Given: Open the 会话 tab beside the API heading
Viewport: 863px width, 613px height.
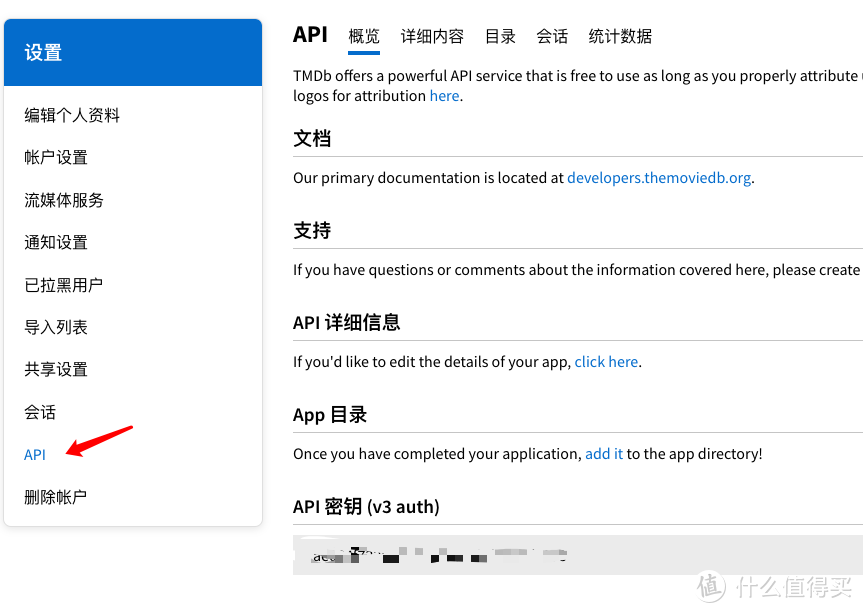Looking at the screenshot, I should [552, 36].
